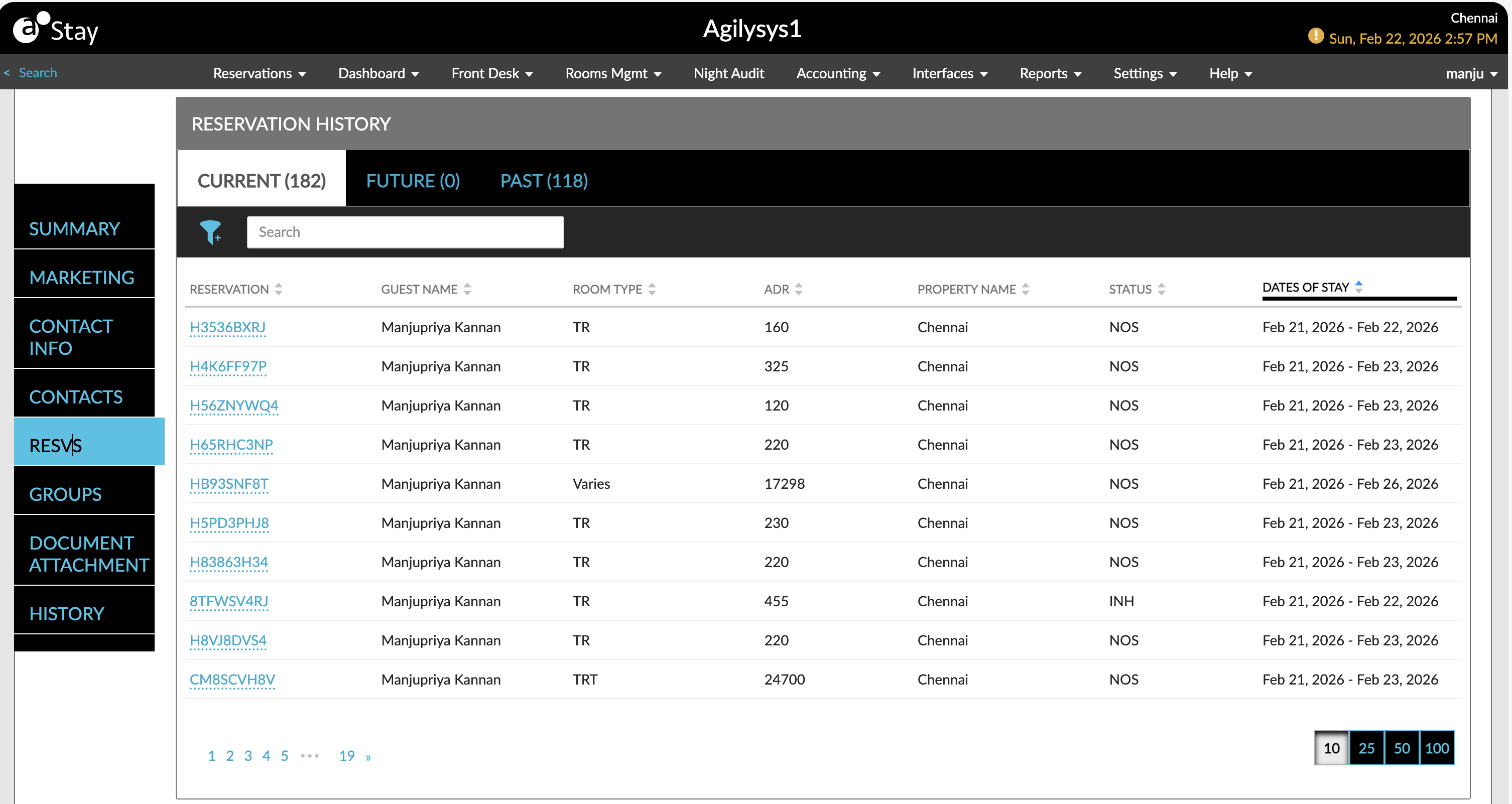The image size is (1512, 804).
Task: Open reservation H3536BXRJ link
Action: point(227,327)
